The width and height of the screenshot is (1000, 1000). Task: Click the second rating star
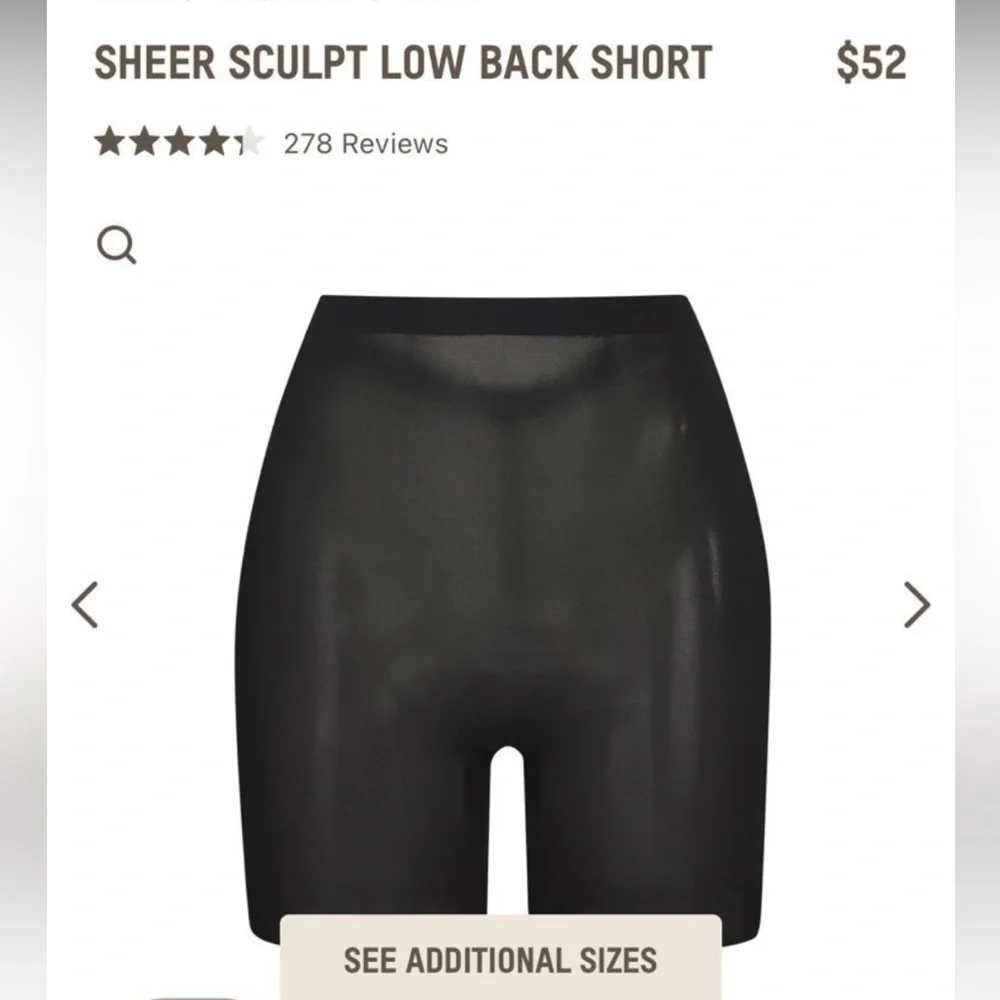144,142
